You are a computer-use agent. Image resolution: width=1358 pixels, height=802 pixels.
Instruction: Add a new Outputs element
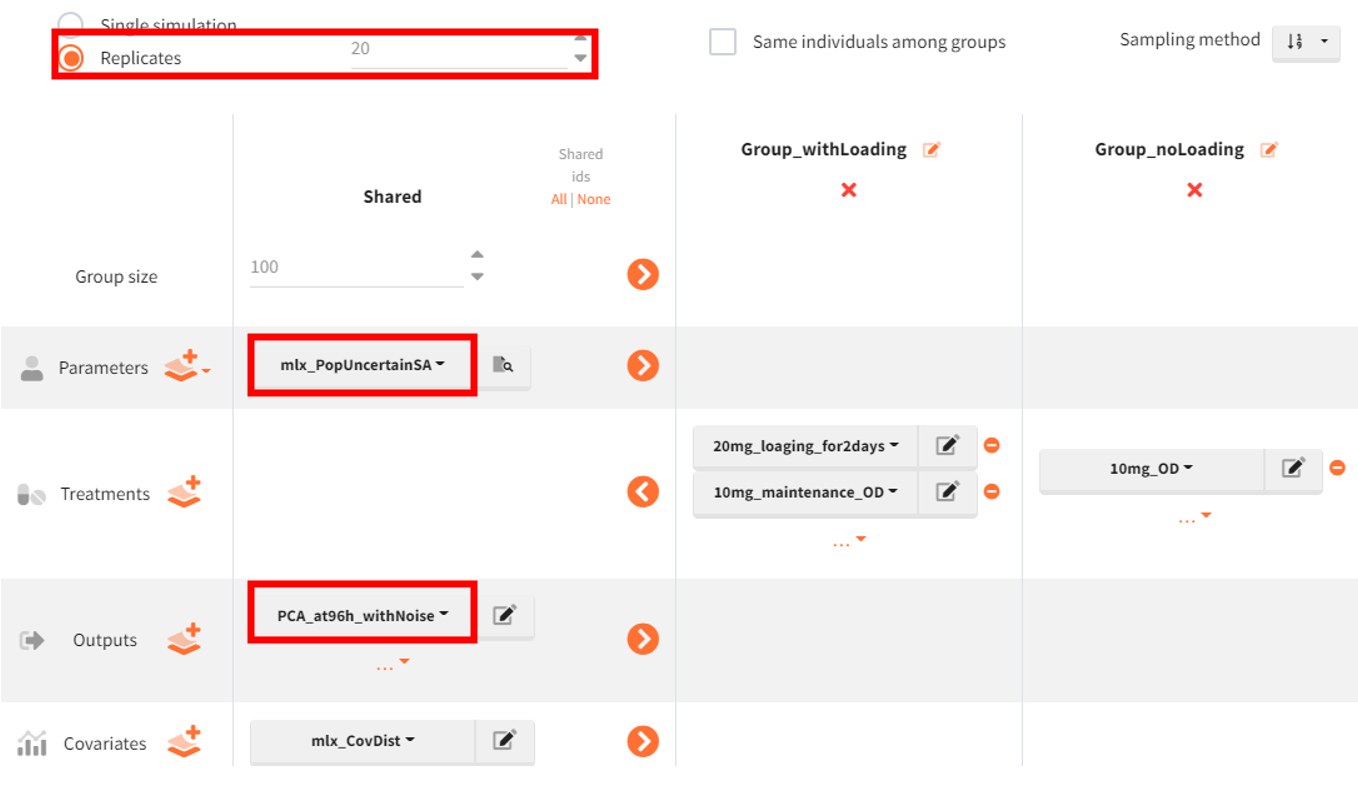pos(184,639)
